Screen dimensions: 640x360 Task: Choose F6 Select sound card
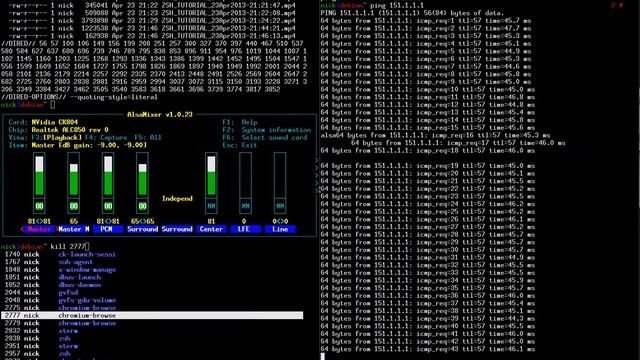click(x=264, y=138)
